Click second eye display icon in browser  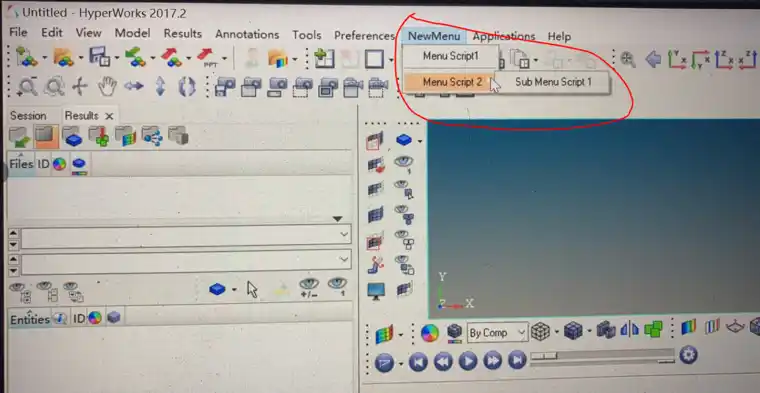pos(47,292)
